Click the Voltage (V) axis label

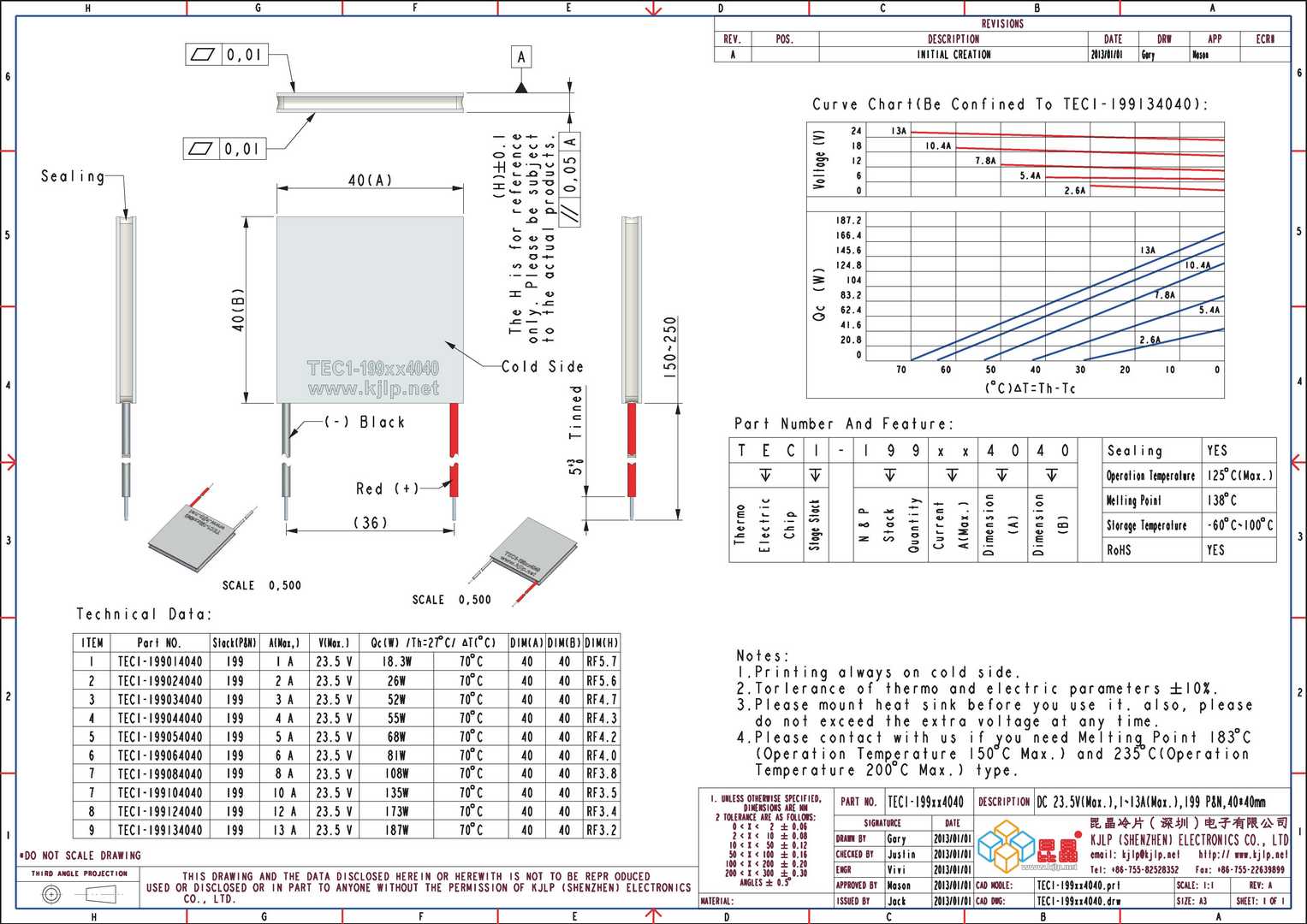pos(819,159)
